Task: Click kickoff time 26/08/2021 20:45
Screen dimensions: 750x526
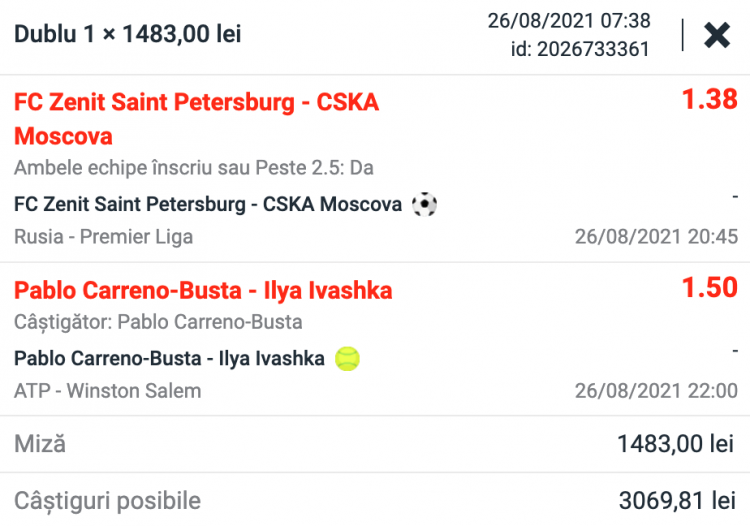Action: (656, 237)
